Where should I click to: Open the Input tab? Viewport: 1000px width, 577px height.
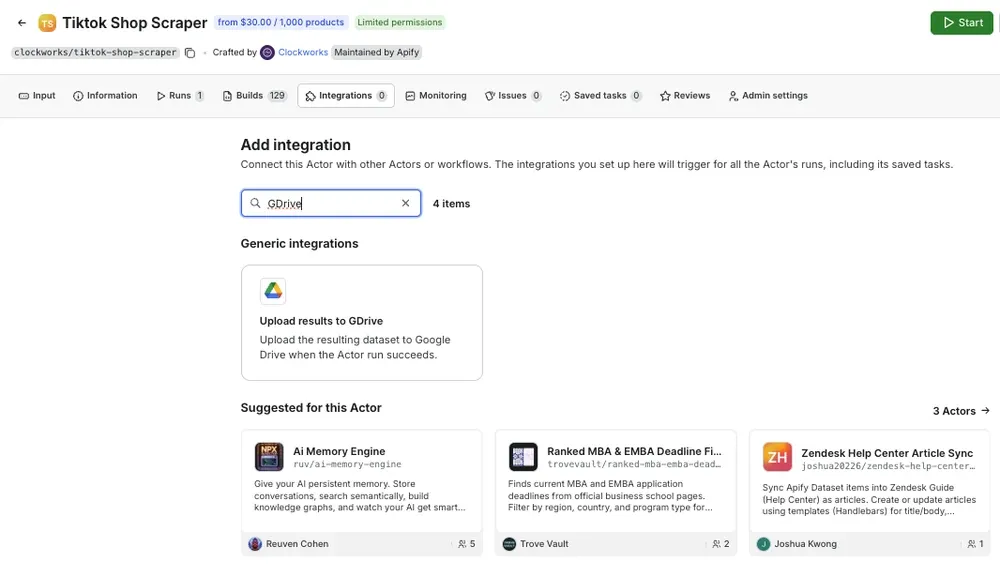[x=37, y=96]
